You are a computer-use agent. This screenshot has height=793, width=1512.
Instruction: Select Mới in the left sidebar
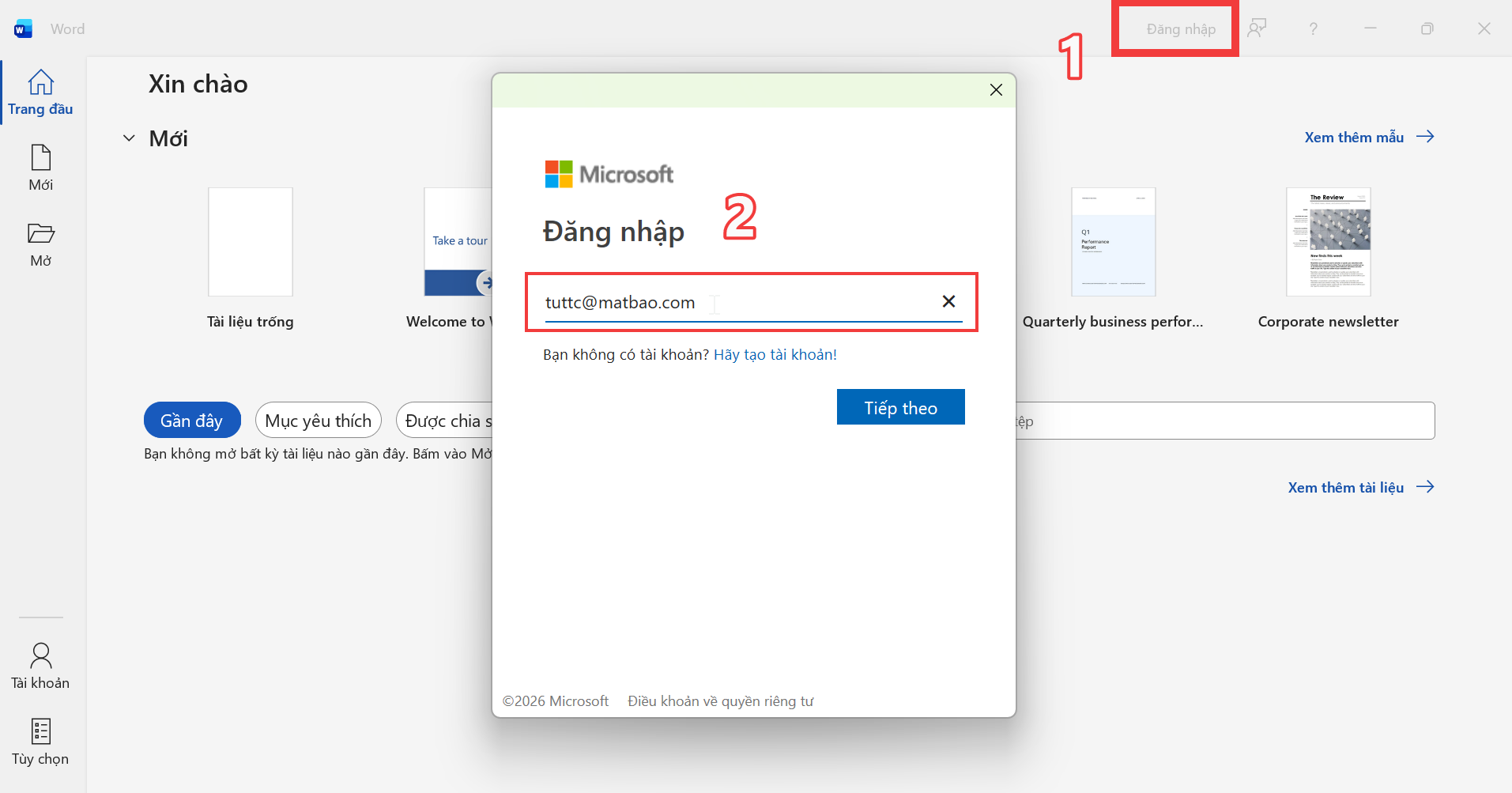coord(40,168)
